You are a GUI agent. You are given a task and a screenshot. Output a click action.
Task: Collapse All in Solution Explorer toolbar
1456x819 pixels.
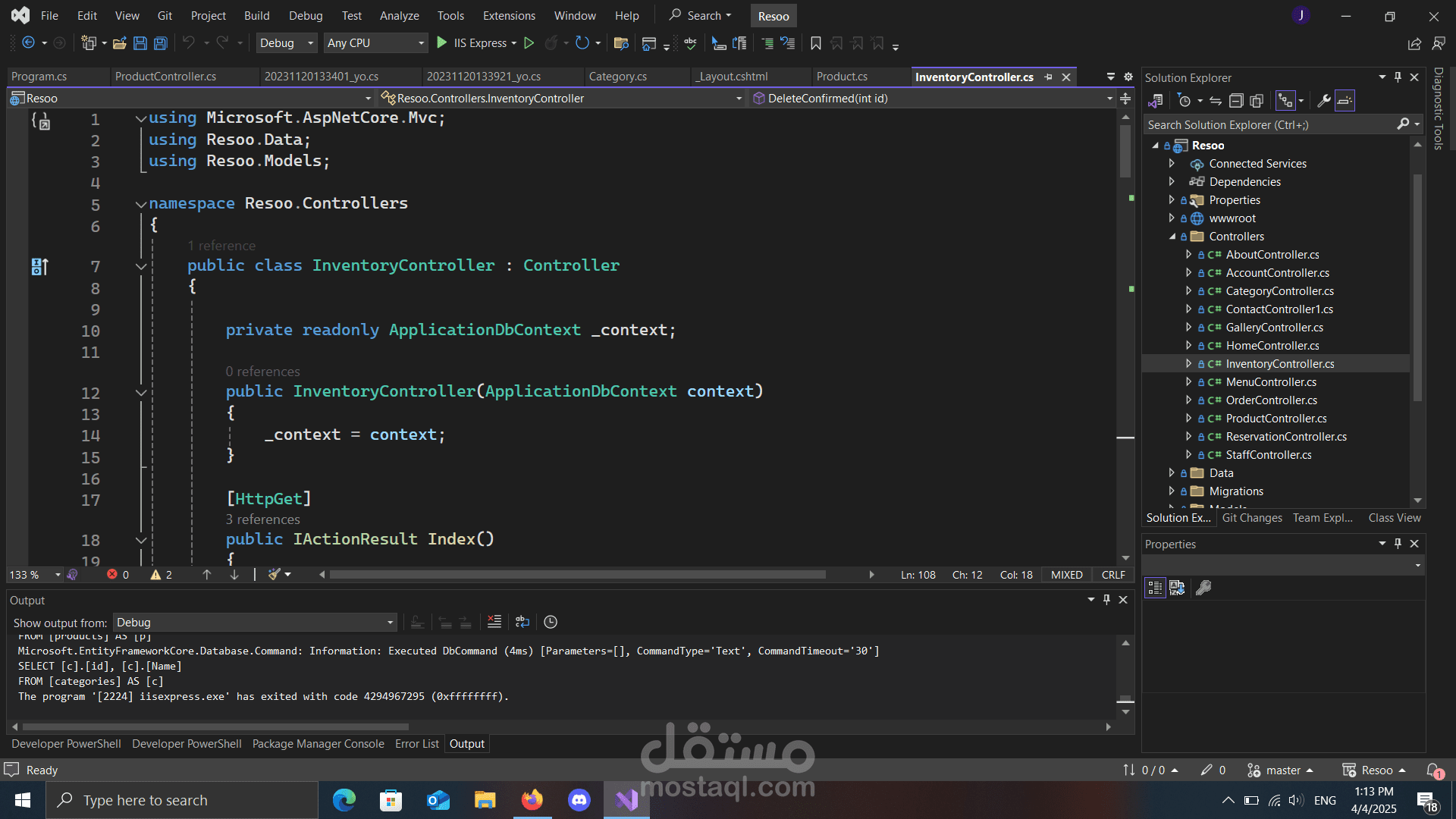1236,100
